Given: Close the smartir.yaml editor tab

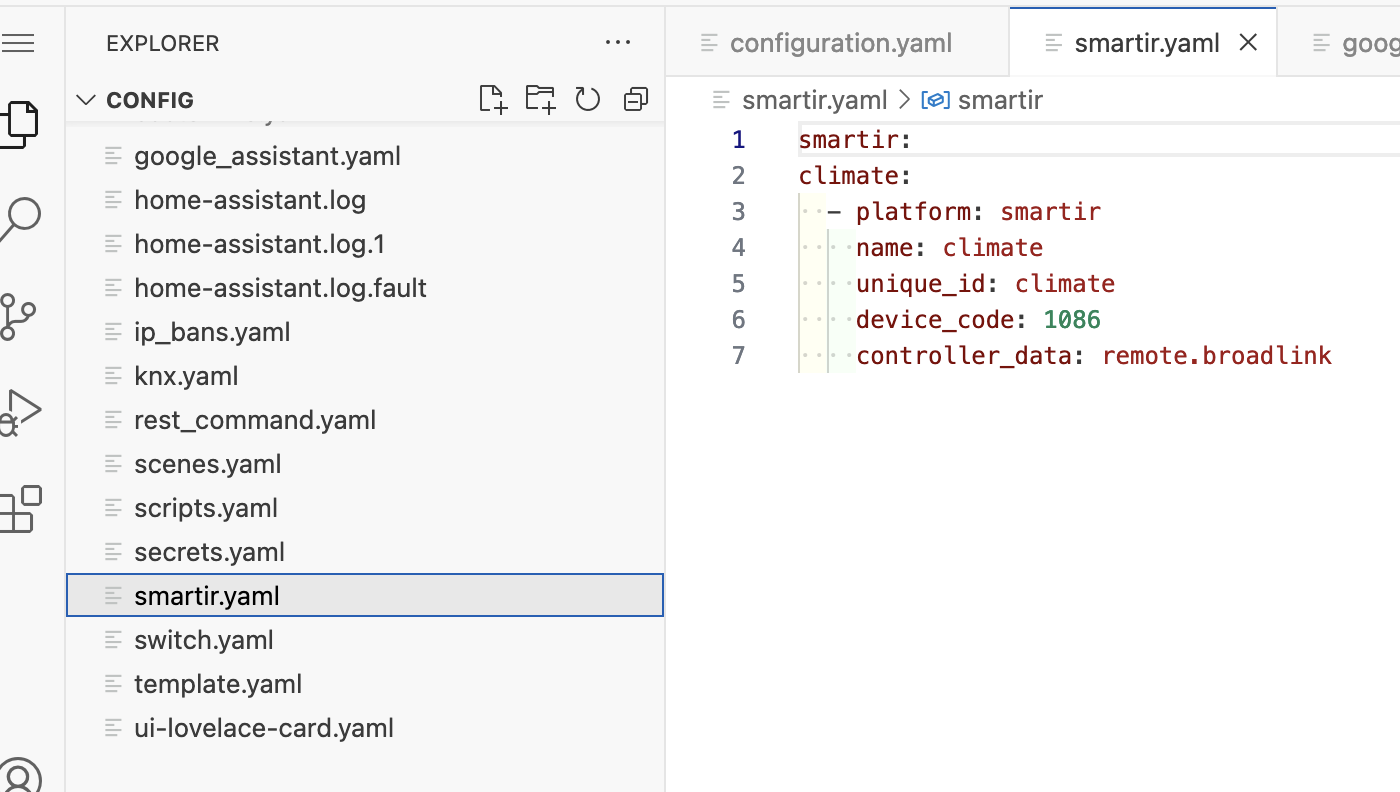Looking at the screenshot, I should [x=1248, y=43].
